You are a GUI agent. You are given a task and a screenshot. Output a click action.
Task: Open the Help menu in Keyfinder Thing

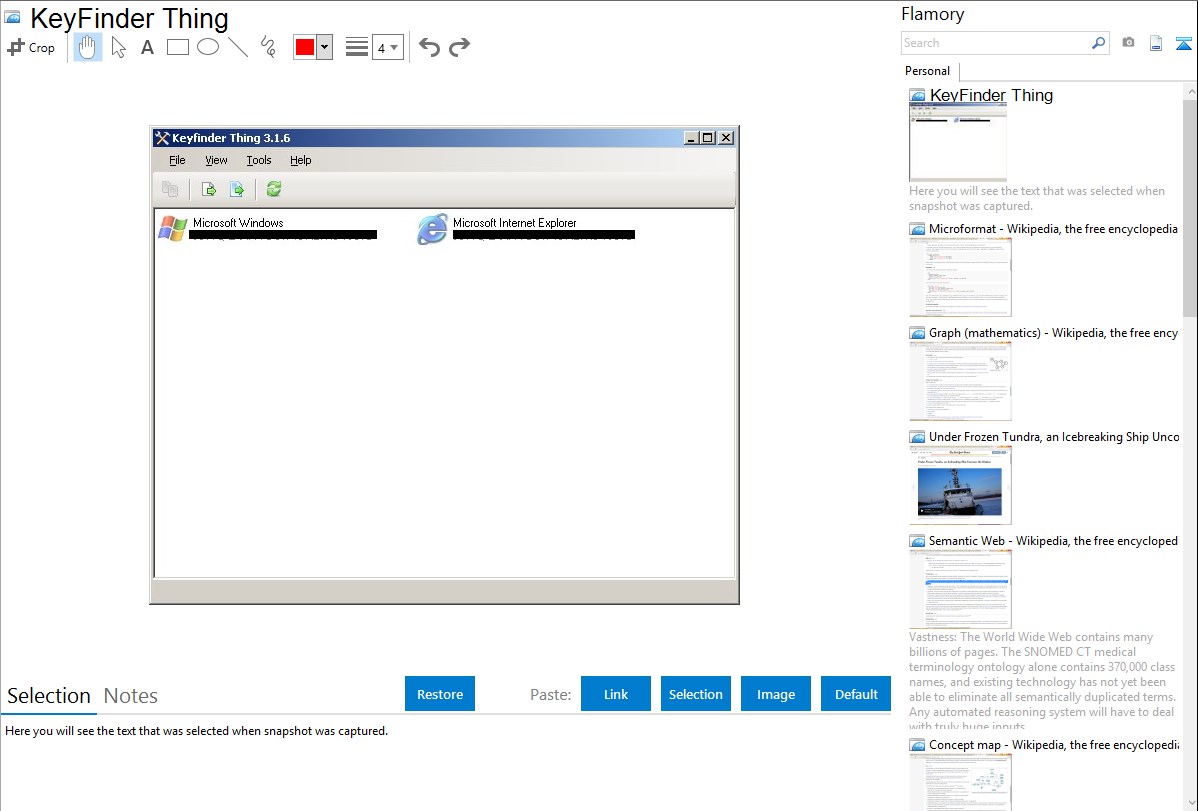pyautogui.click(x=300, y=160)
